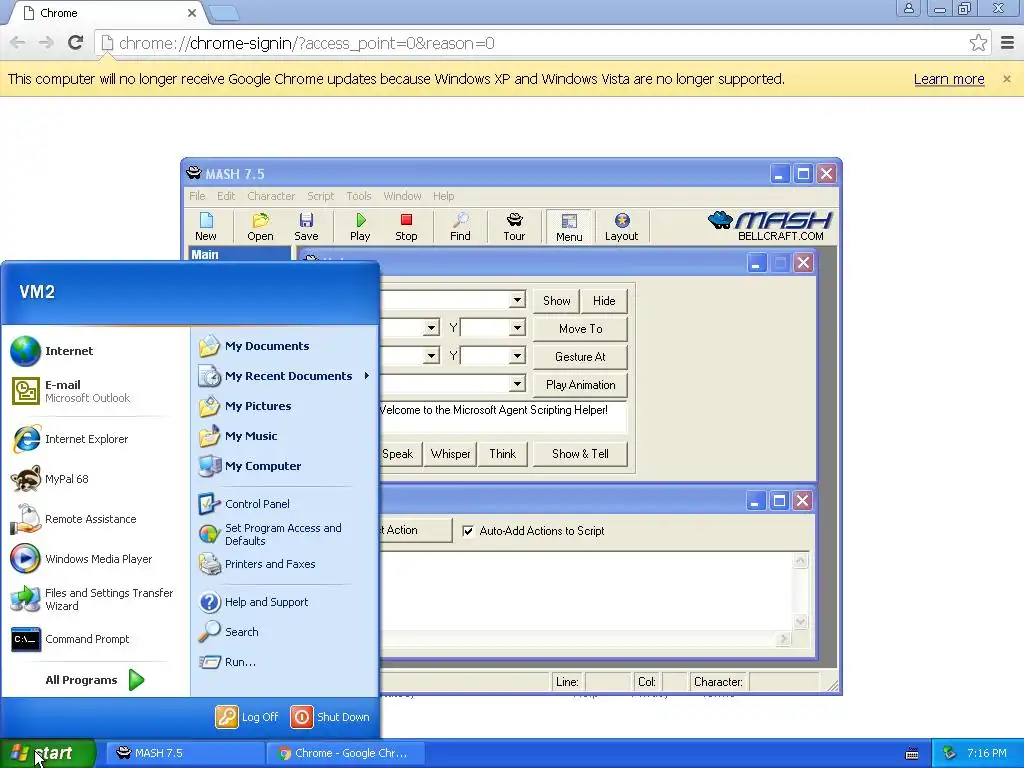Click into the Welcome text speech field
The height and width of the screenshot is (768, 1024).
(502, 418)
